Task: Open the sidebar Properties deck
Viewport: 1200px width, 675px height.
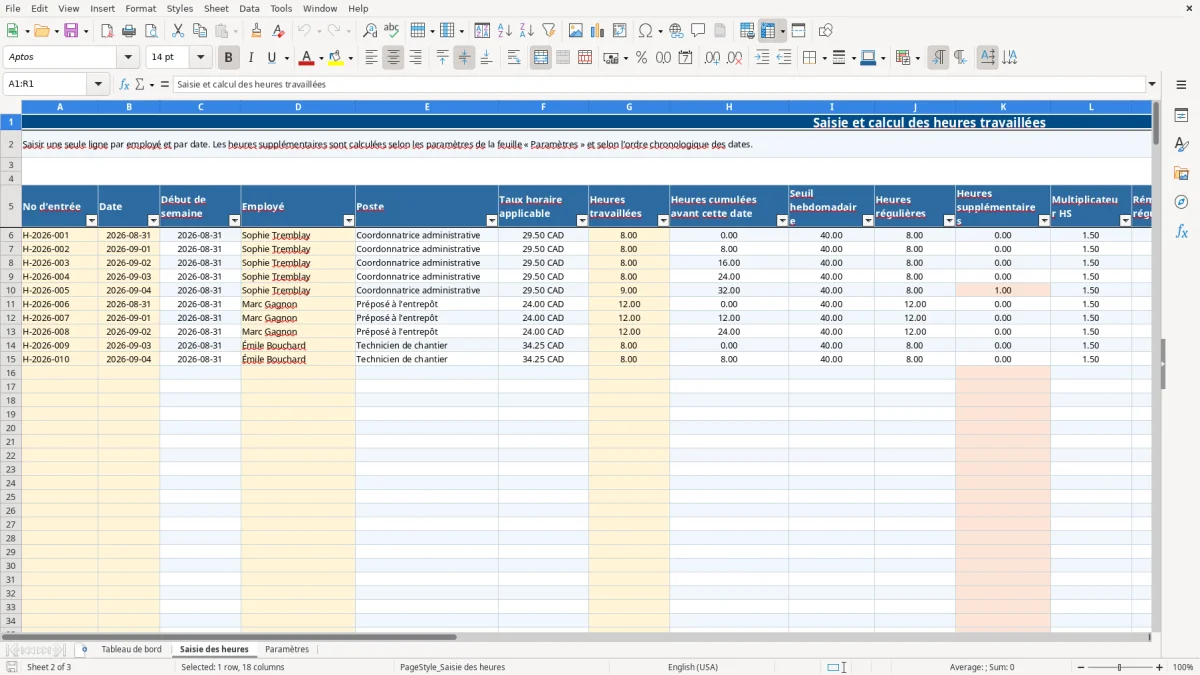Action: 1181,116
